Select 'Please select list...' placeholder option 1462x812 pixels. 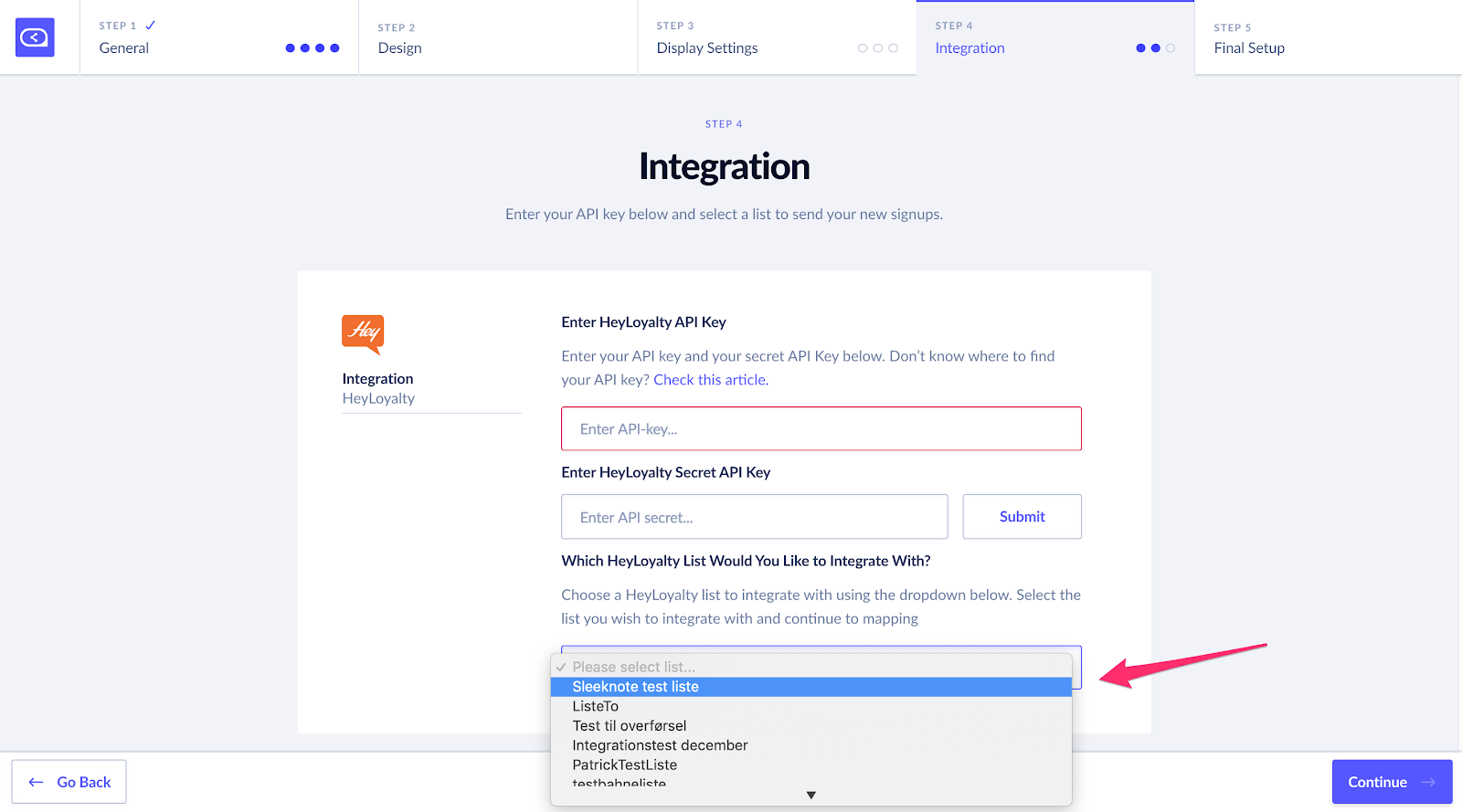(x=811, y=667)
